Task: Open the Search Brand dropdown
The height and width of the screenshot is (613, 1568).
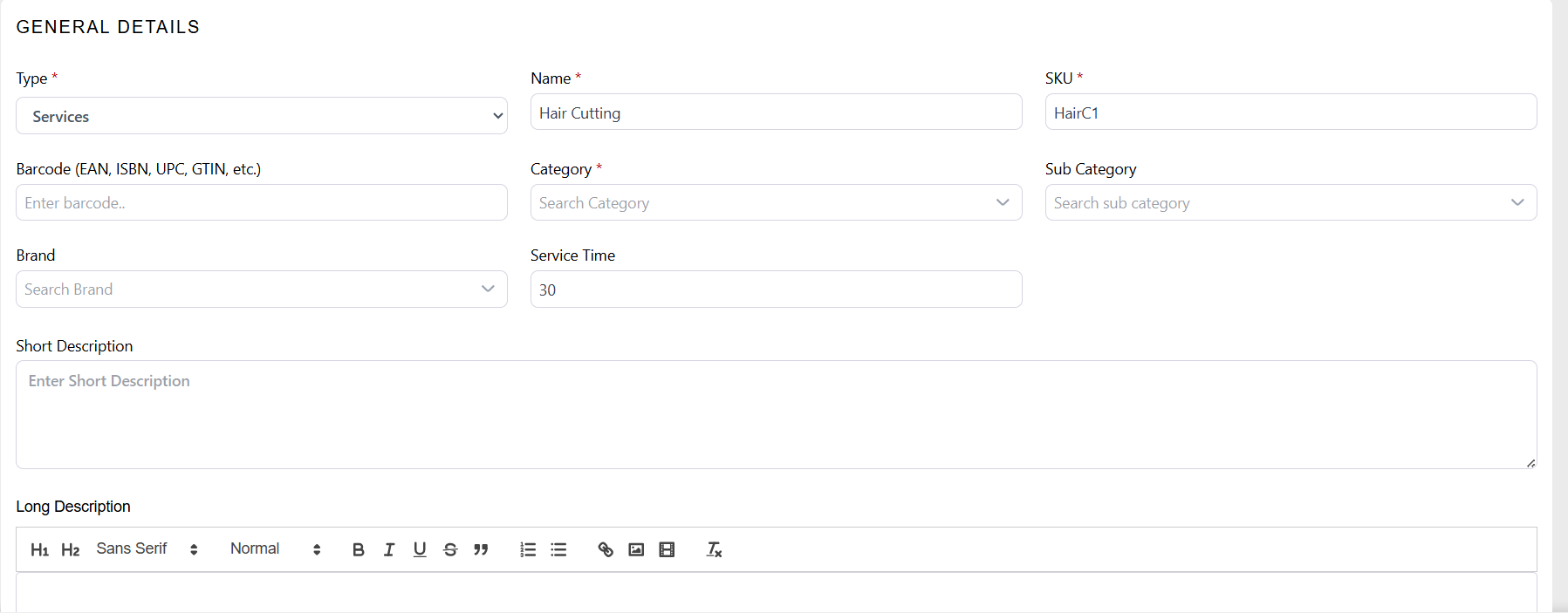Action: 261,289
